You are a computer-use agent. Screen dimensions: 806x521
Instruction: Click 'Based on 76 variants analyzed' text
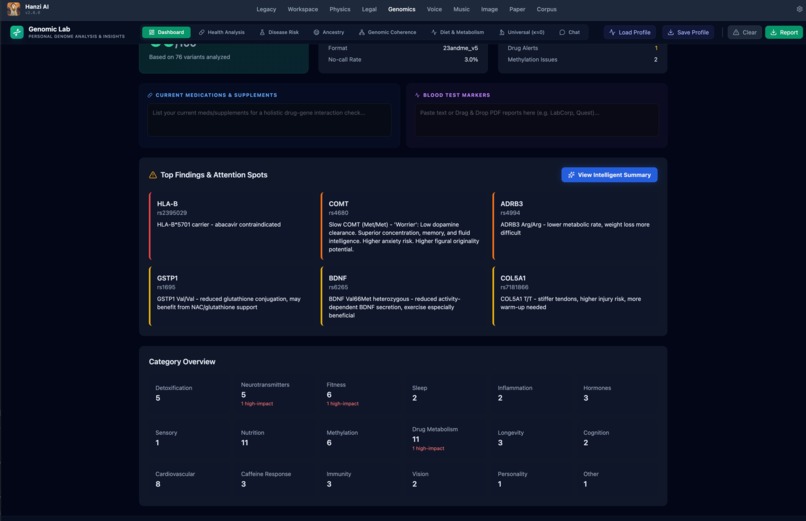189,57
